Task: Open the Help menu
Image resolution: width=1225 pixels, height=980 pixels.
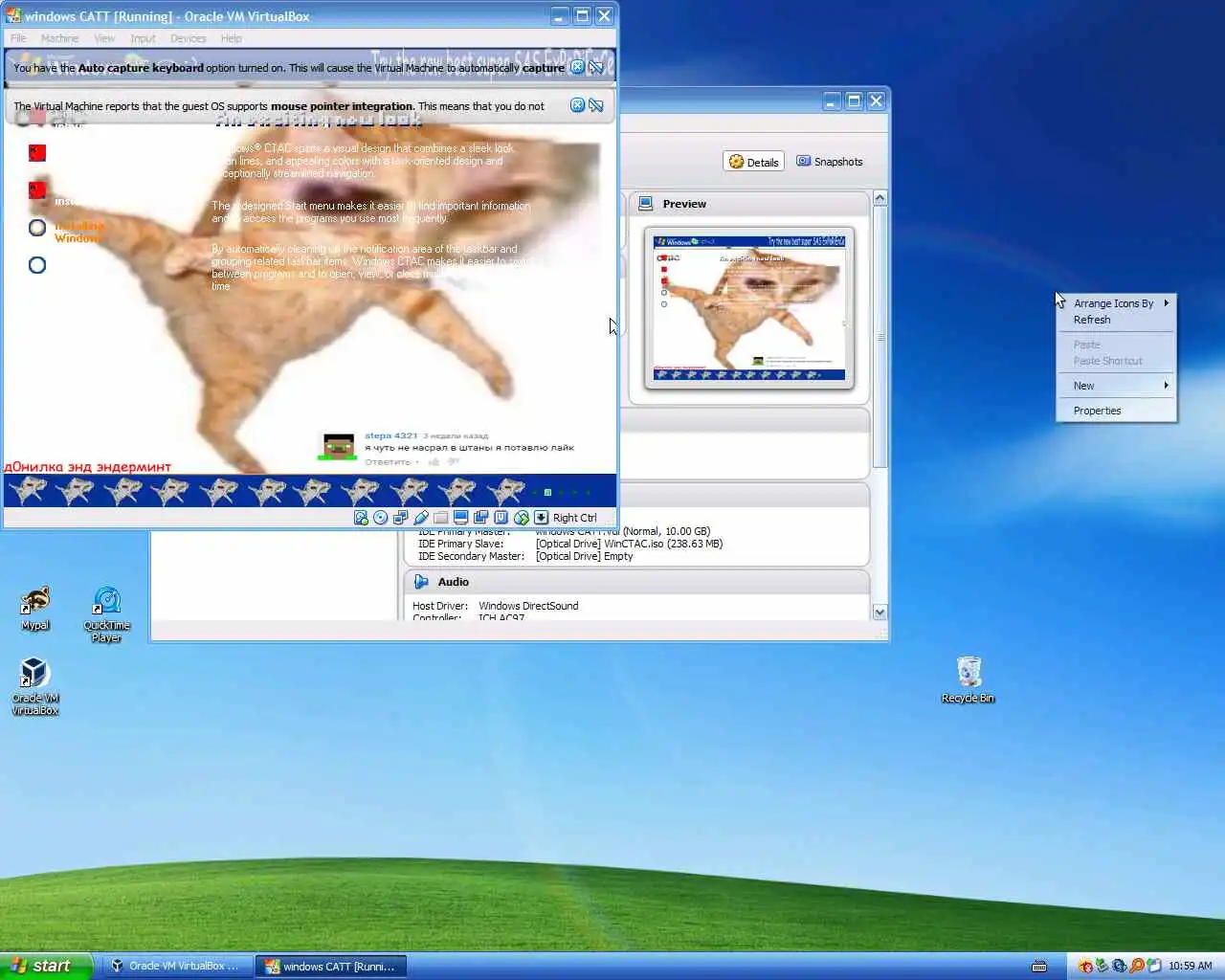Action: pyautogui.click(x=231, y=38)
